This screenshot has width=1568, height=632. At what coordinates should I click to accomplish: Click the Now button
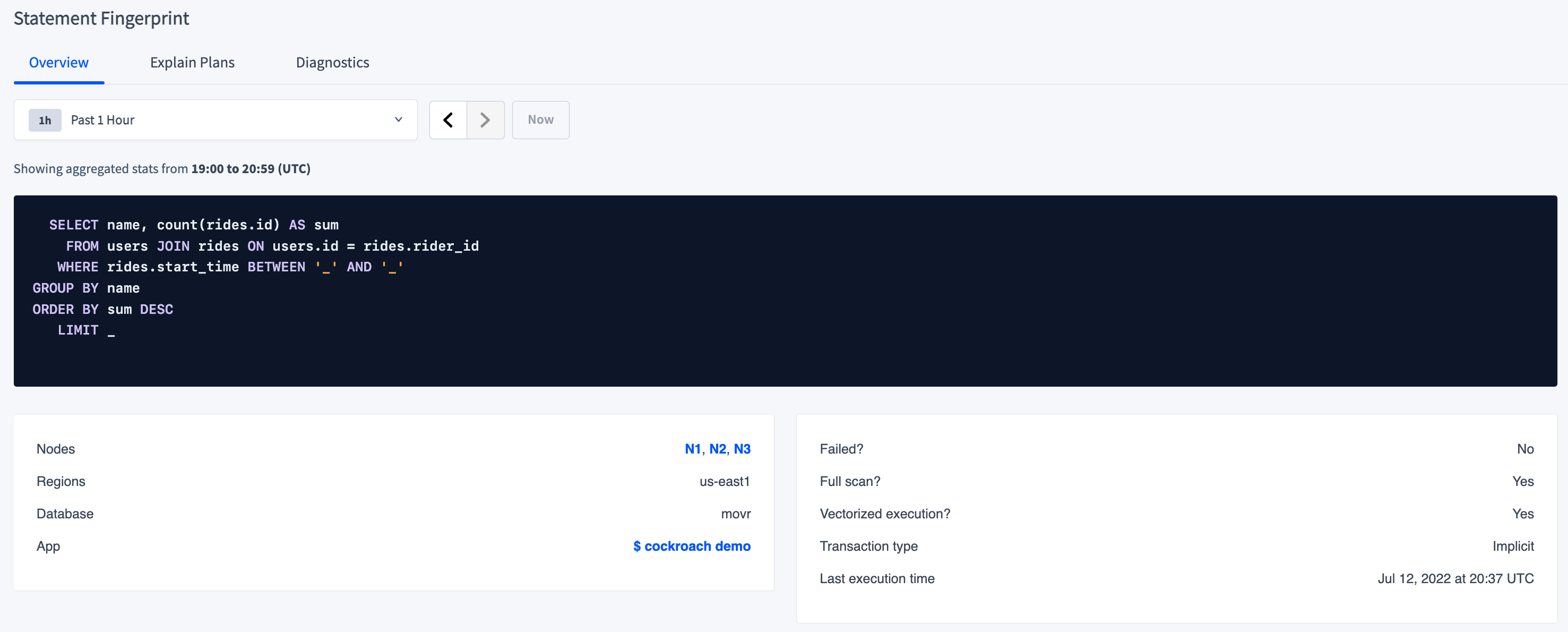pos(540,119)
